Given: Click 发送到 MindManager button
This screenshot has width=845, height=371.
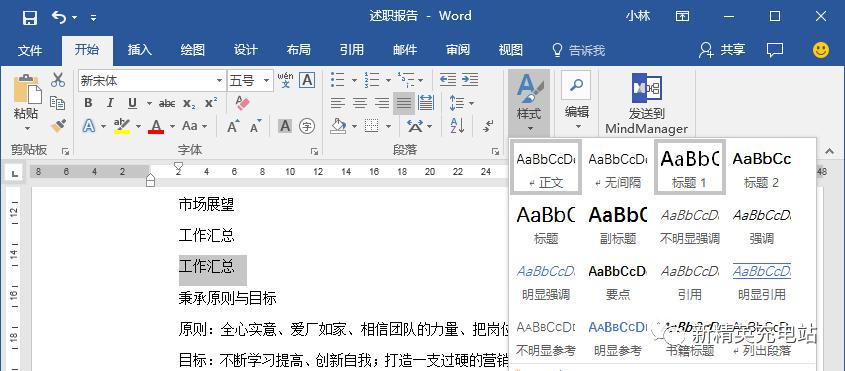Looking at the screenshot, I should tap(646, 104).
